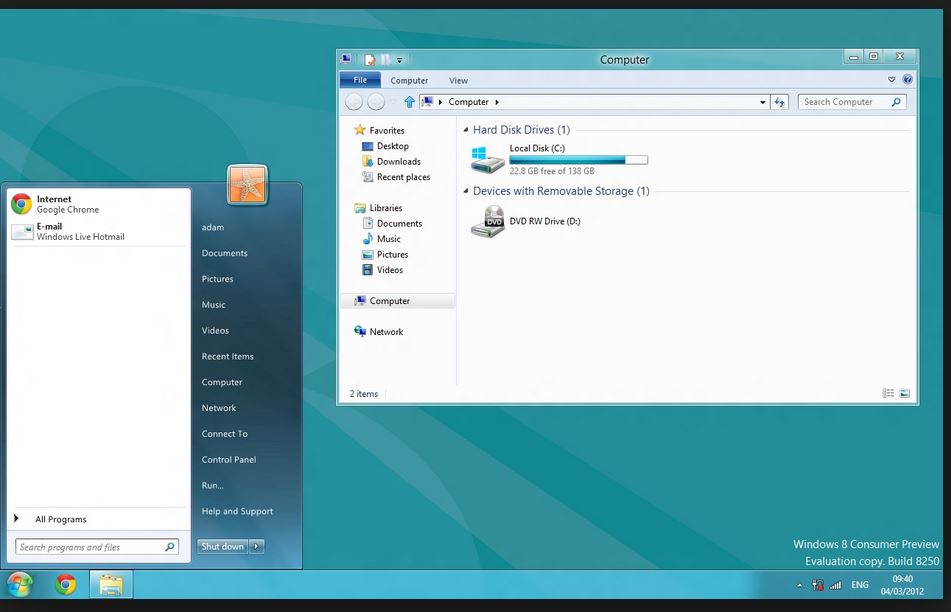Switch to Details view in status bar
The height and width of the screenshot is (612, 951).
[x=888, y=394]
